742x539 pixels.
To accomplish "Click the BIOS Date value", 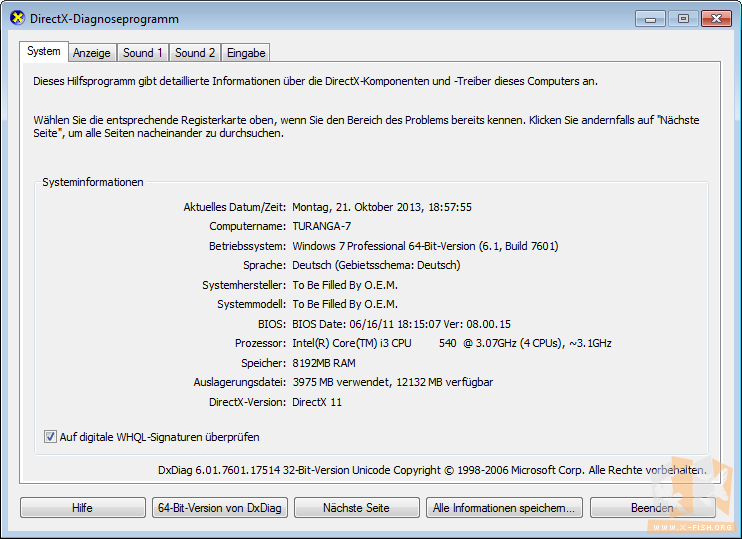I will (x=401, y=324).
